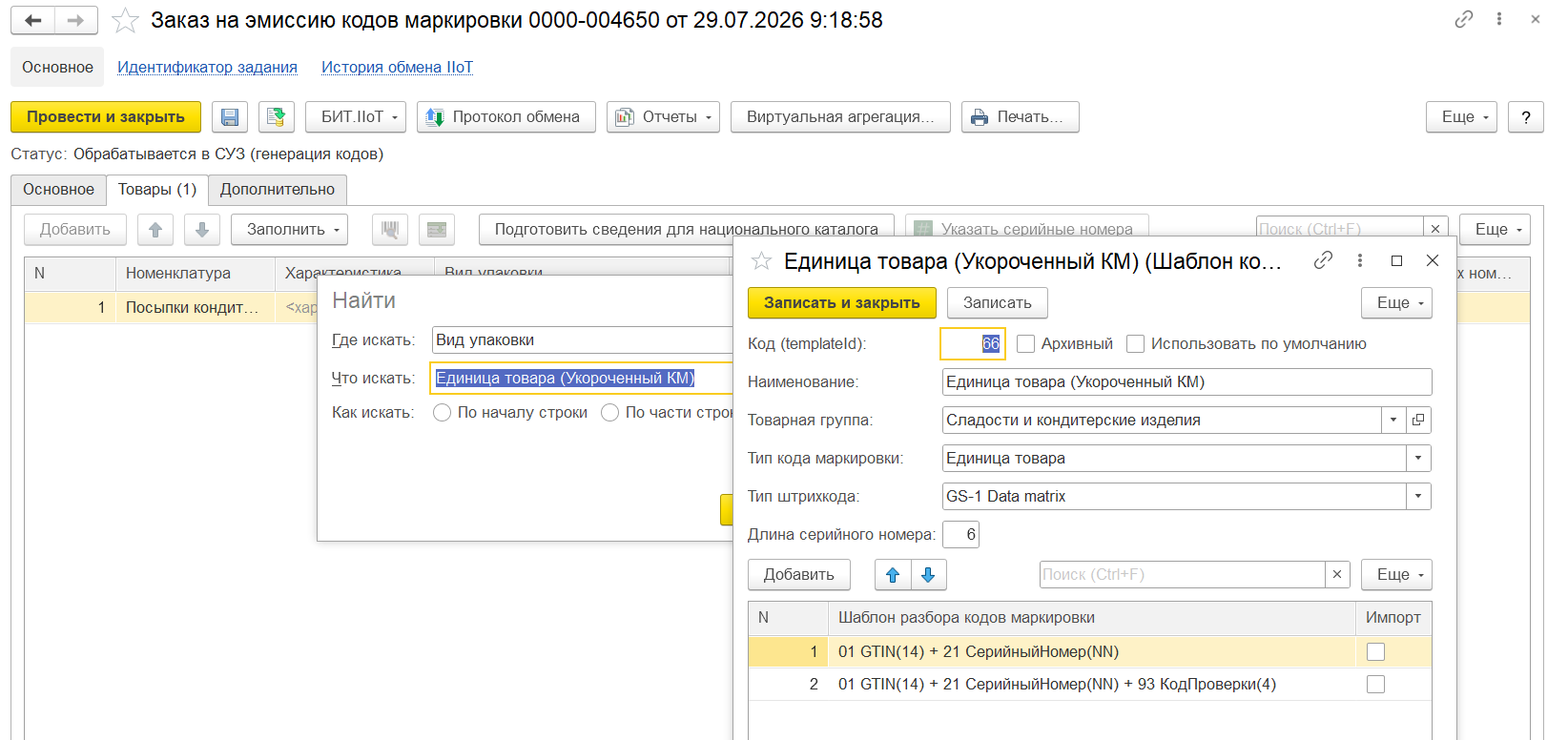Favorite the order with the star icon
The height and width of the screenshot is (740, 1568).
click(x=125, y=20)
